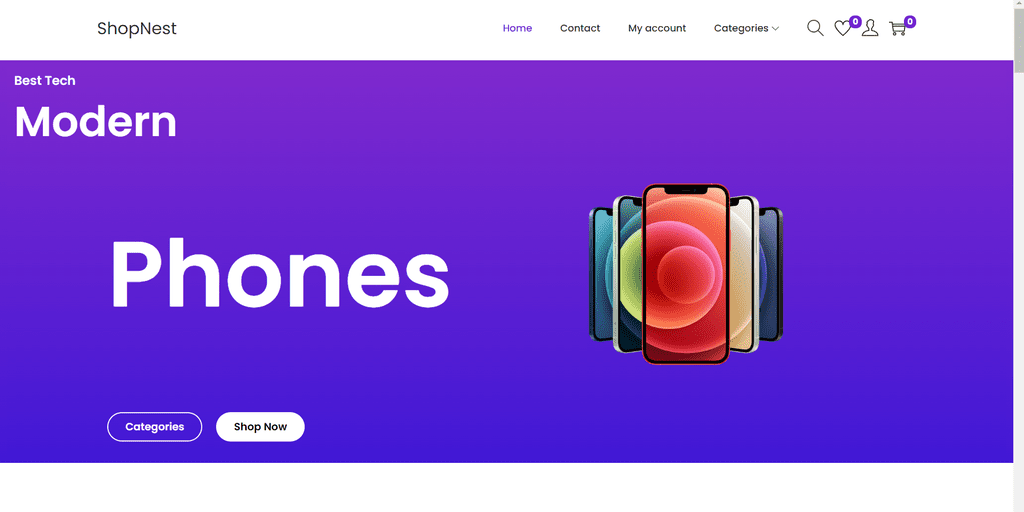
Task: Open wishlist via the heart icon
Action: [842, 29]
